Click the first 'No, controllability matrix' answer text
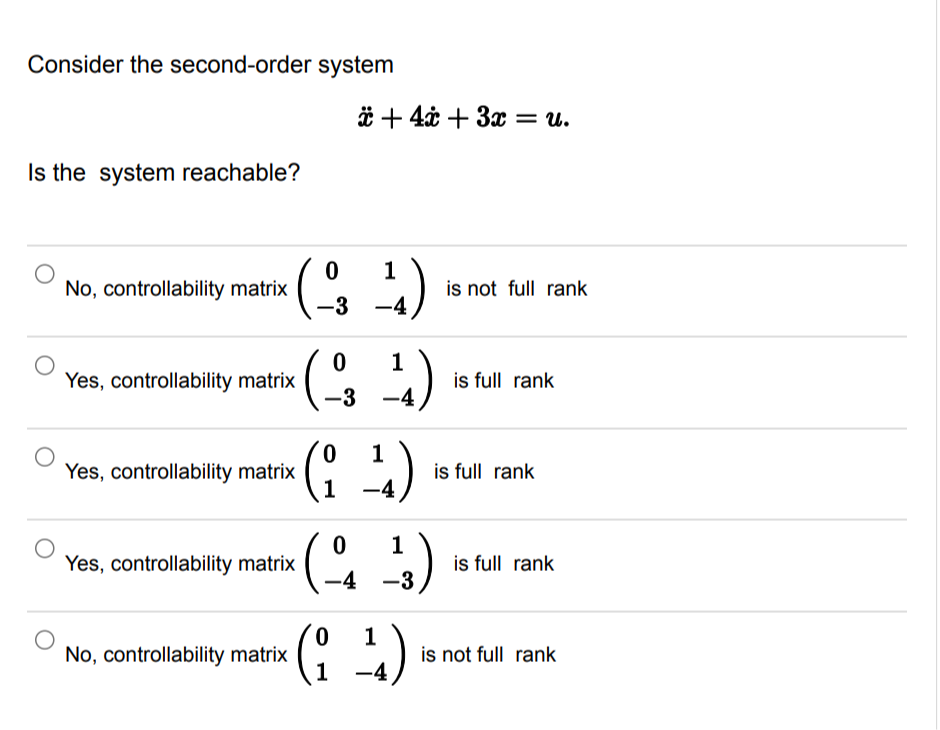The height and width of the screenshot is (730, 940). coord(176,289)
